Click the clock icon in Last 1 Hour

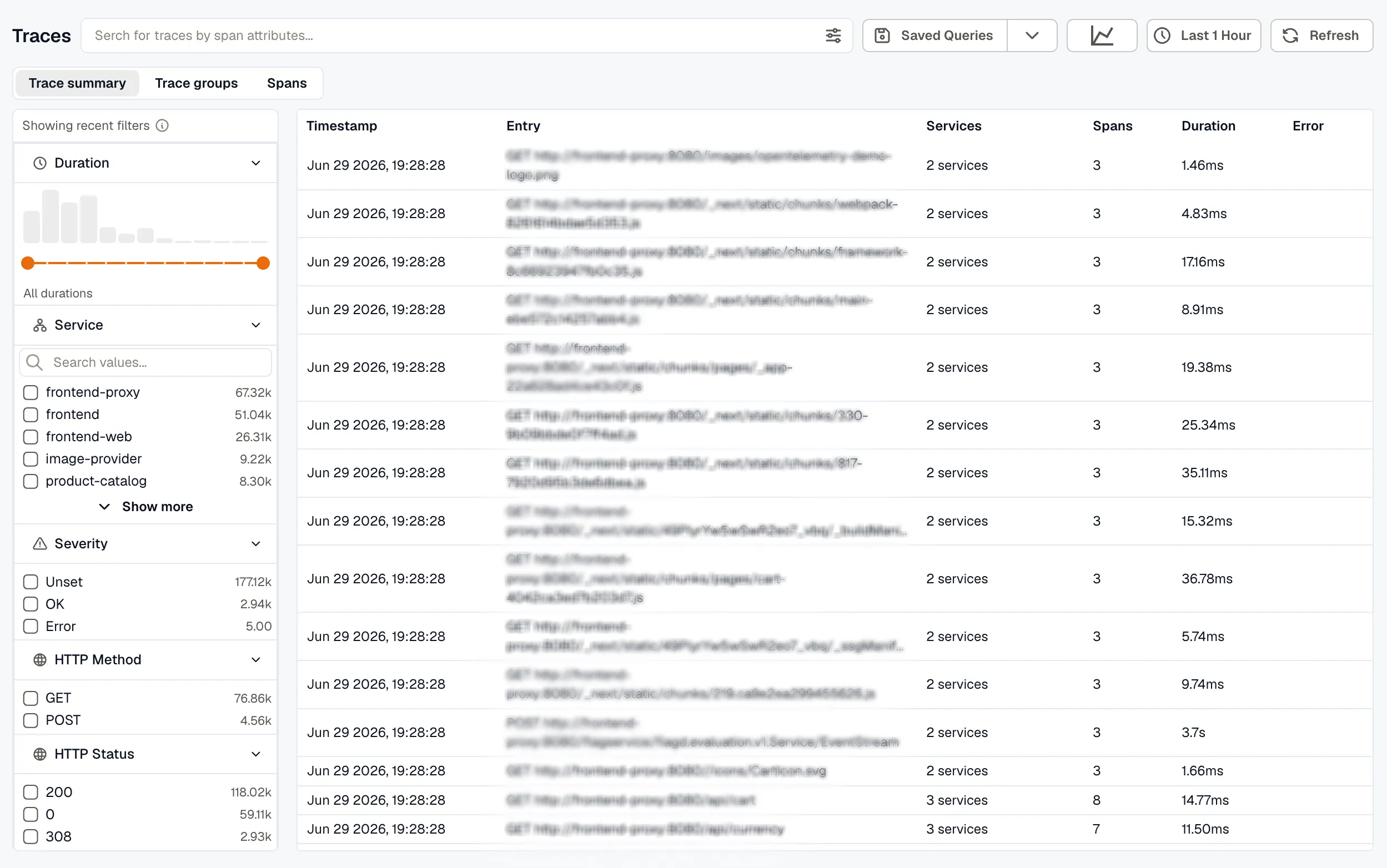[1162, 36]
